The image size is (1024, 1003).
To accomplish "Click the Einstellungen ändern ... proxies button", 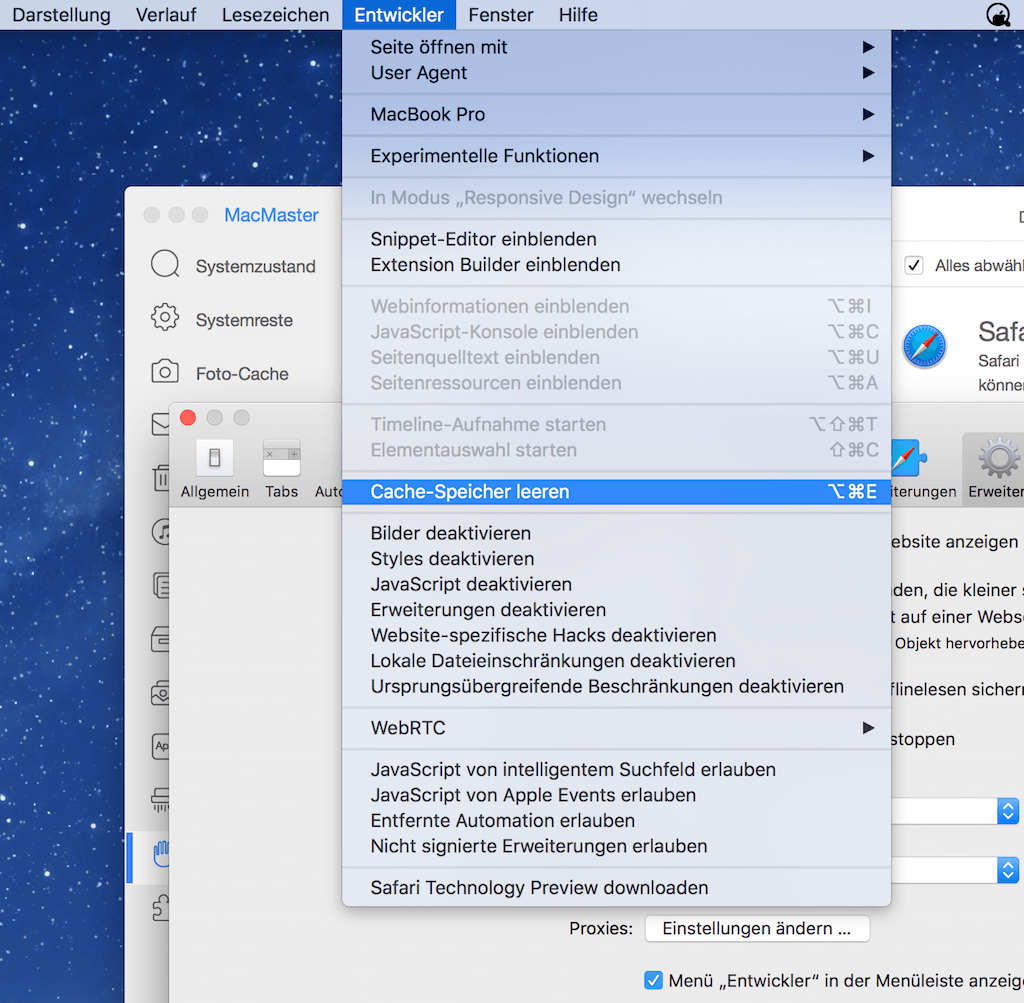I will [x=757, y=928].
